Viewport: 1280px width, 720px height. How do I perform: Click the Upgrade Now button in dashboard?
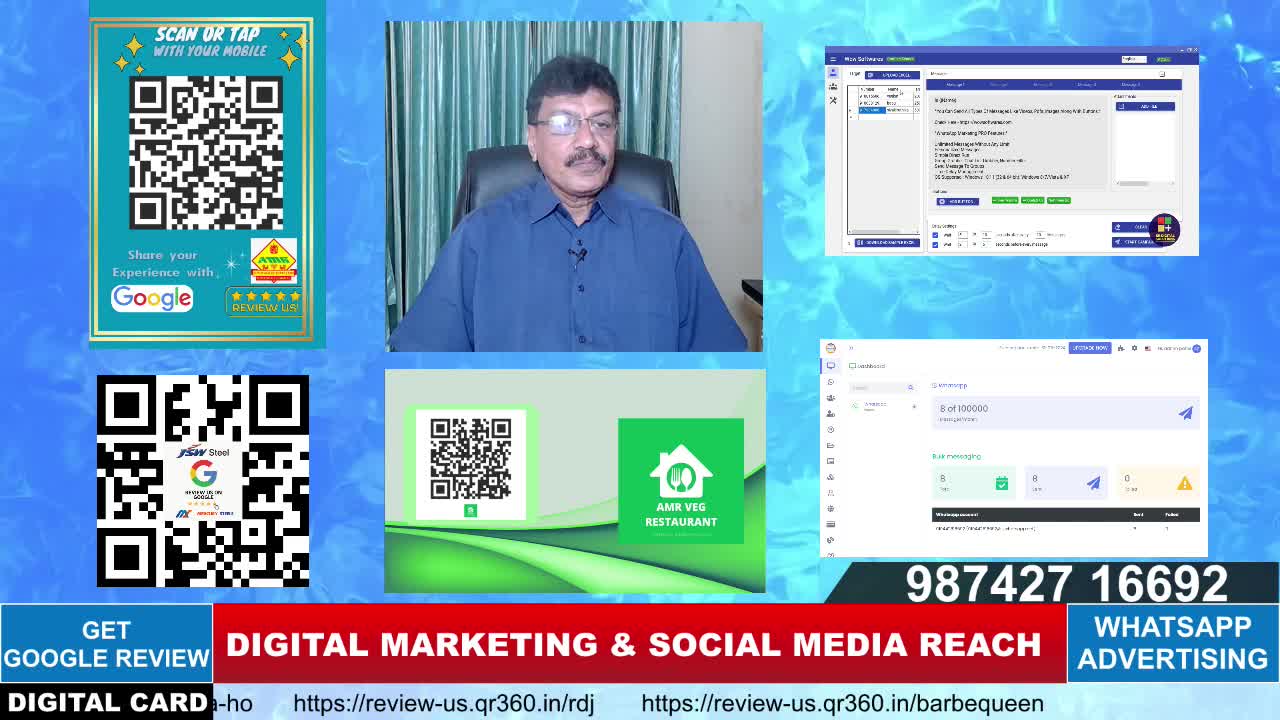tap(1089, 348)
